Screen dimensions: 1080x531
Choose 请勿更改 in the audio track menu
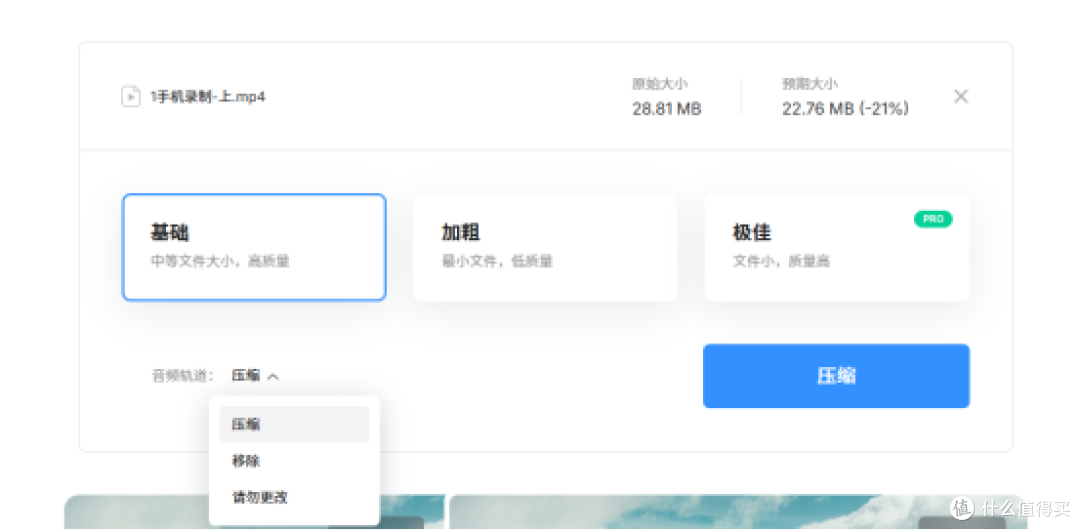coord(294,497)
